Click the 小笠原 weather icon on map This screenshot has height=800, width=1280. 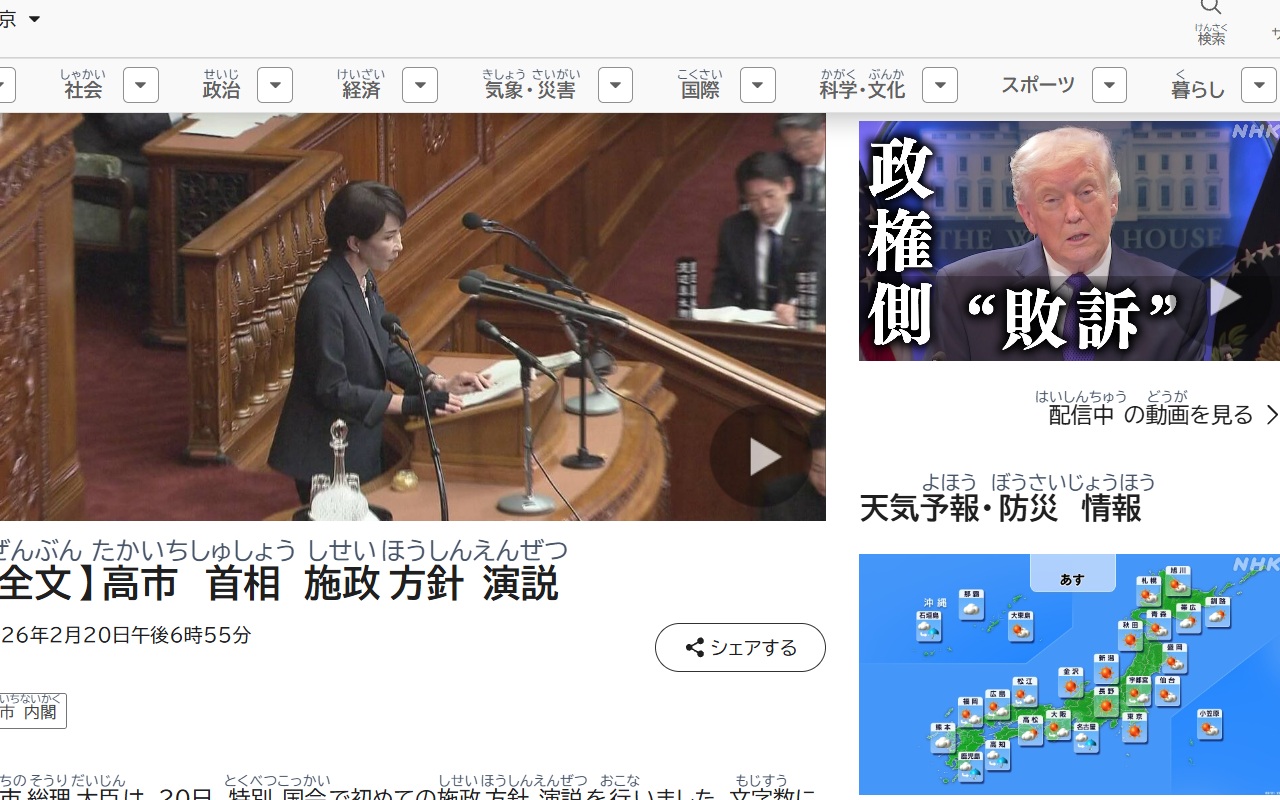tap(1209, 724)
